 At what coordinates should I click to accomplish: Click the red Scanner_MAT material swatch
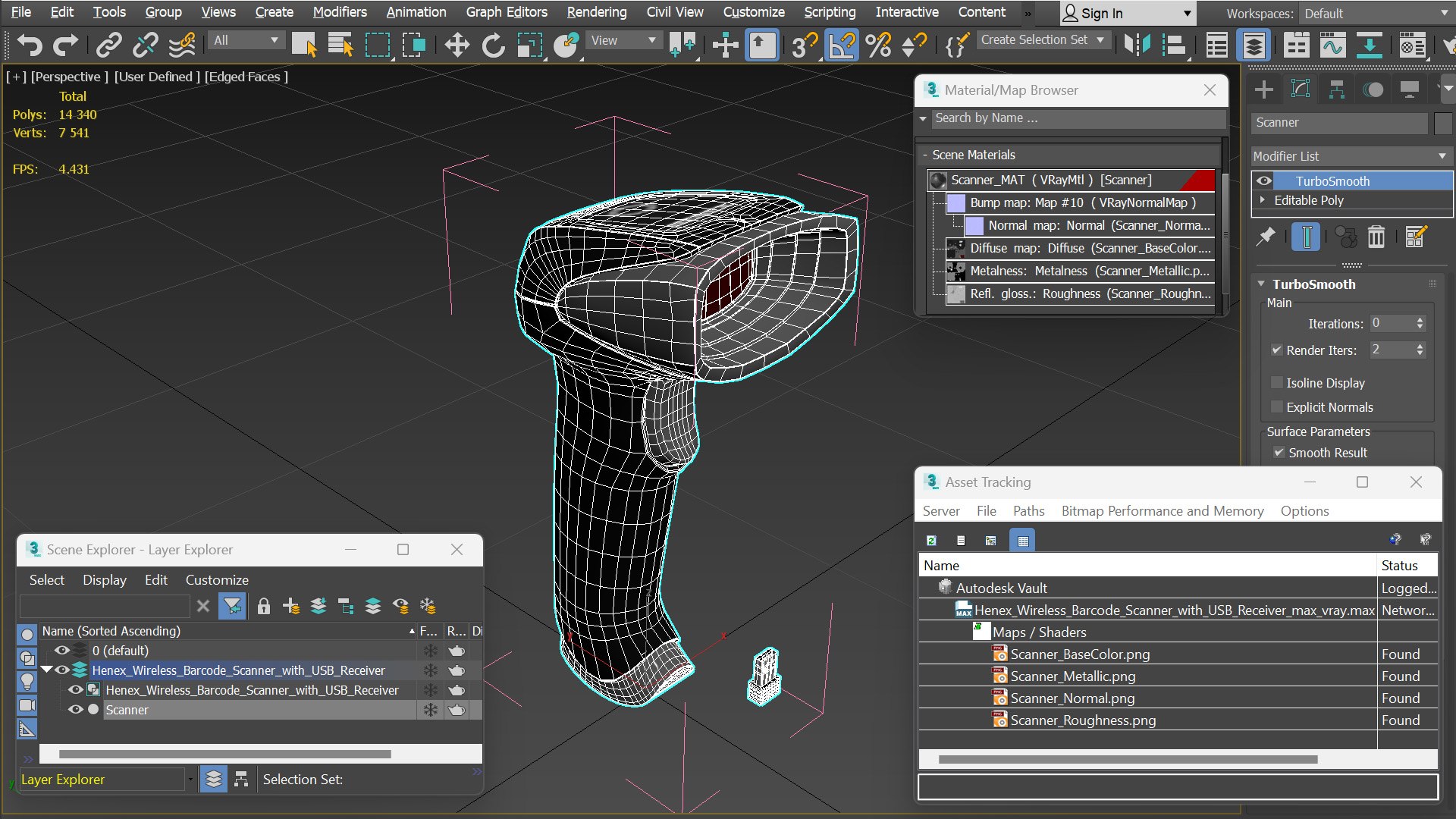(1197, 180)
